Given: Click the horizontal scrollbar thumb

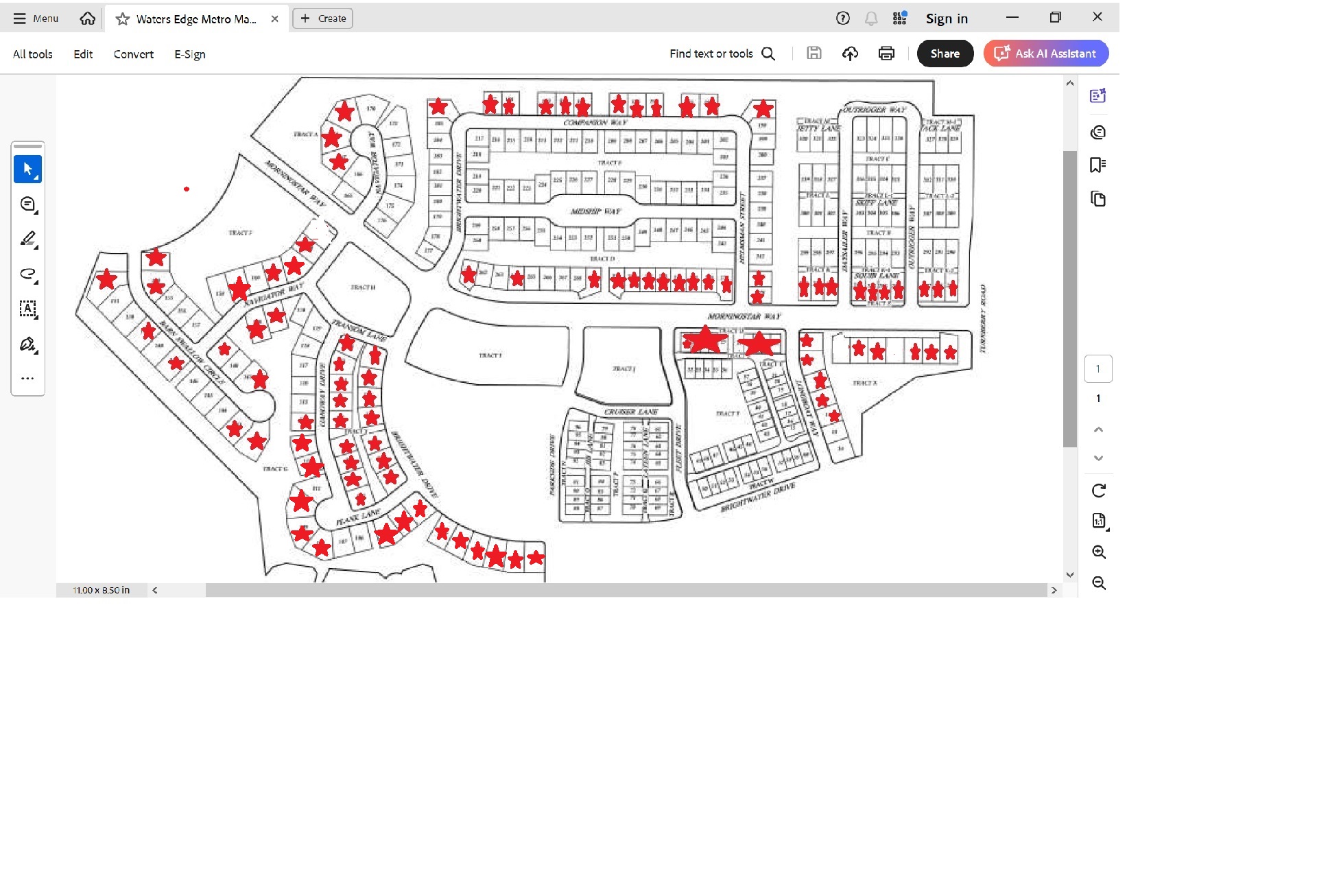Looking at the screenshot, I should point(626,590).
